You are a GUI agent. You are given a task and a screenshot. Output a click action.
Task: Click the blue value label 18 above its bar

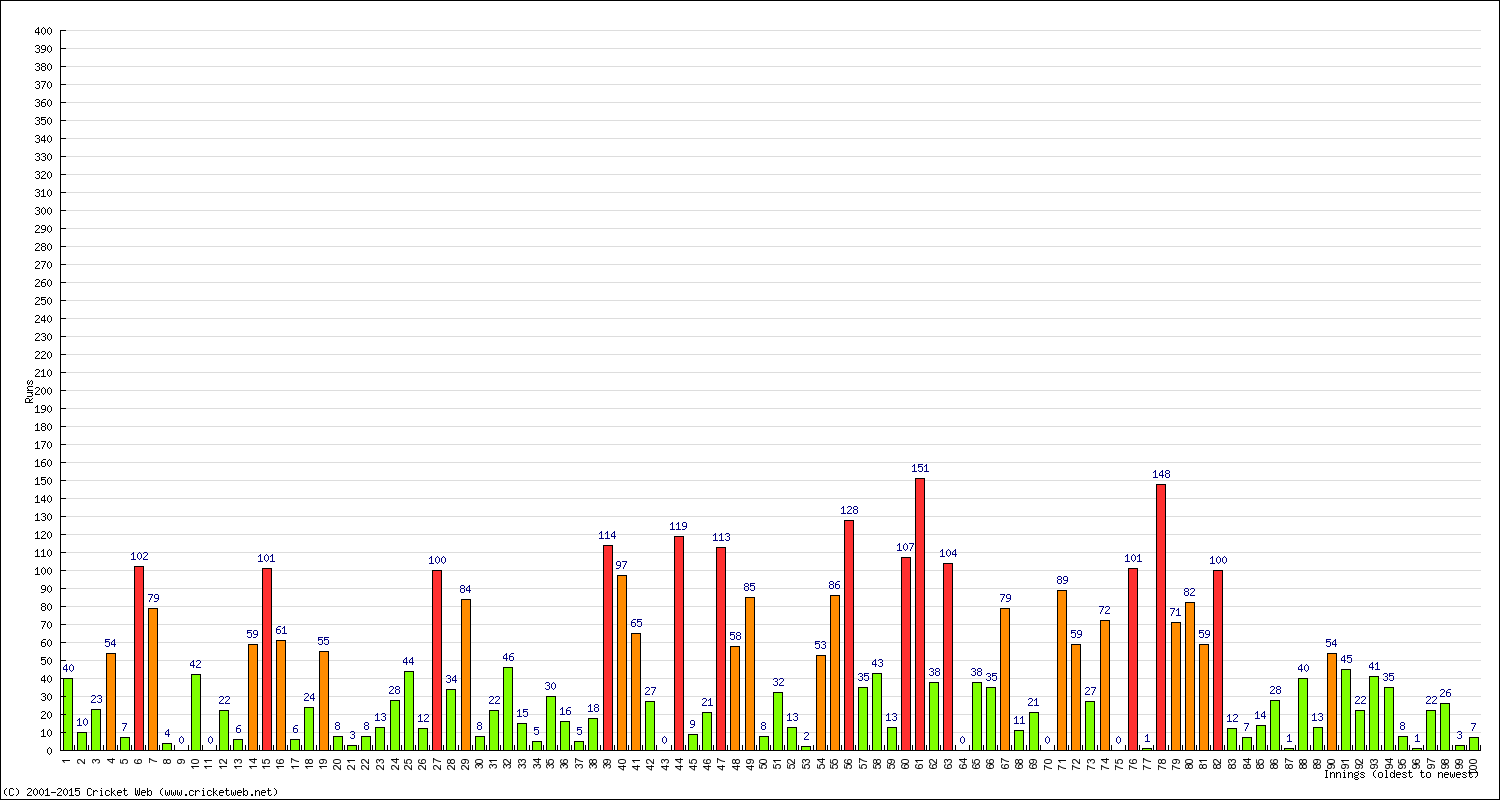594,708
